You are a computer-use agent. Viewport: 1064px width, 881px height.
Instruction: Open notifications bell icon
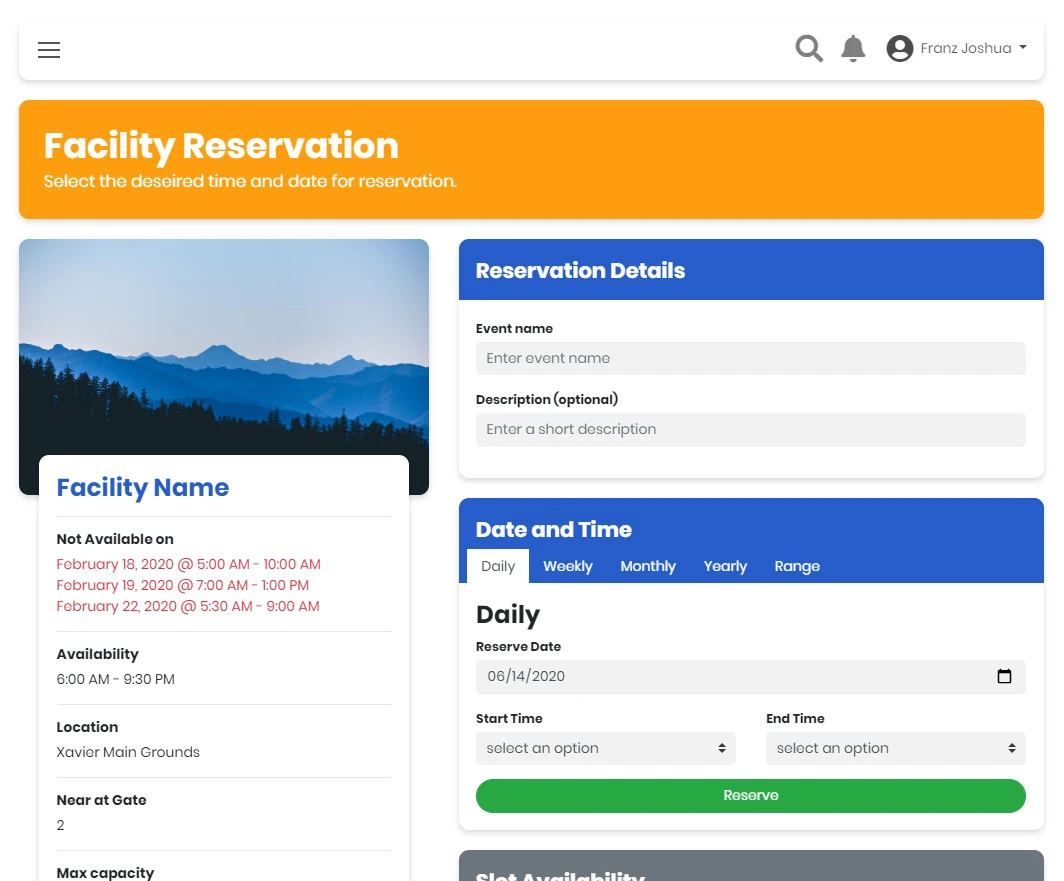pyautogui.click(x=853, y=48)
